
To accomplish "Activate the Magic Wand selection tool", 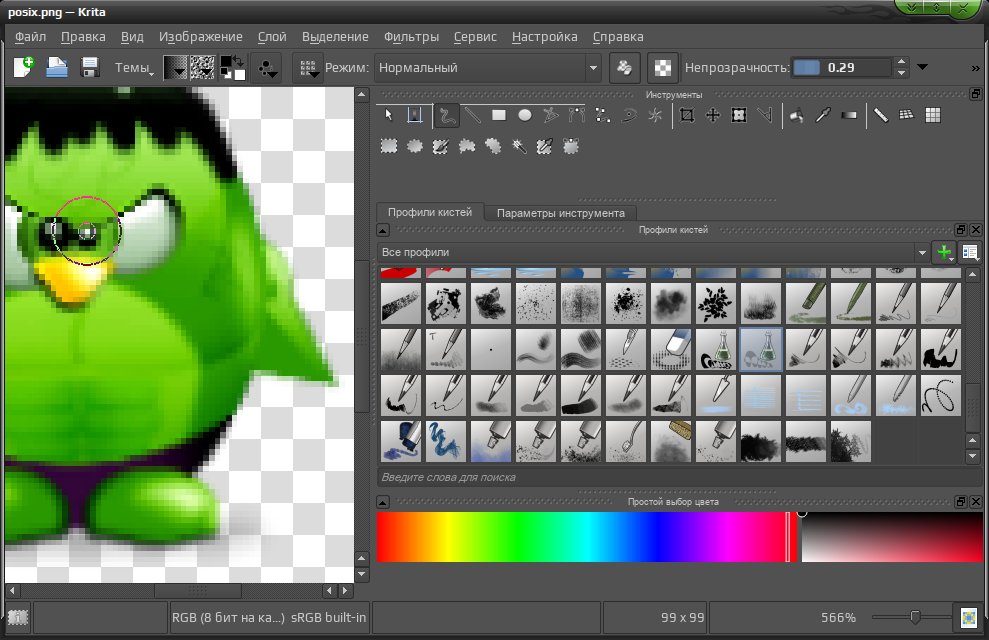I will coord(519,147).
